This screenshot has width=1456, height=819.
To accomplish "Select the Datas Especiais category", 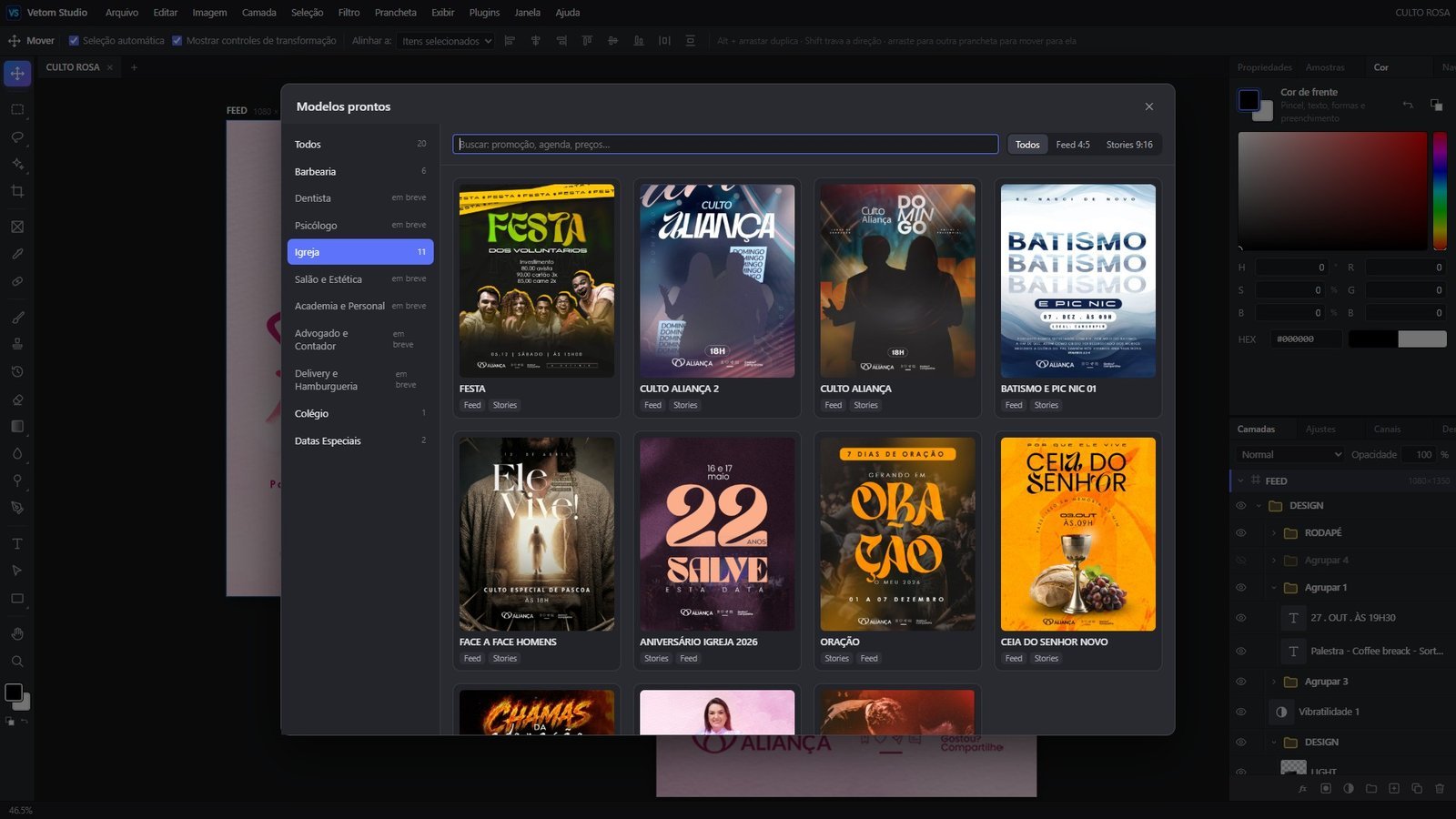I will coord(360,440).
